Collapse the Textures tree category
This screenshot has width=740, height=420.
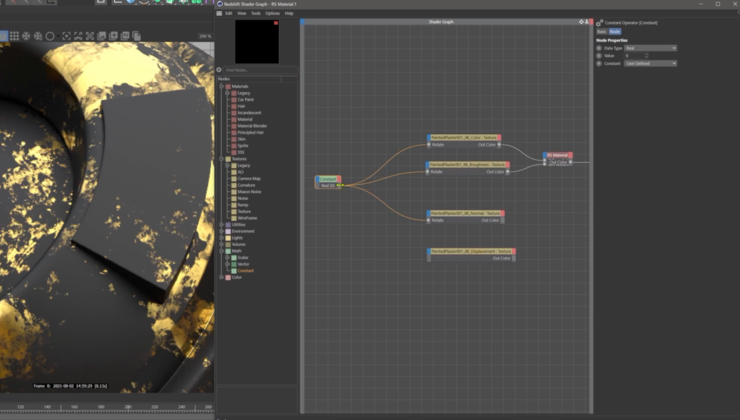click(221, 159)
